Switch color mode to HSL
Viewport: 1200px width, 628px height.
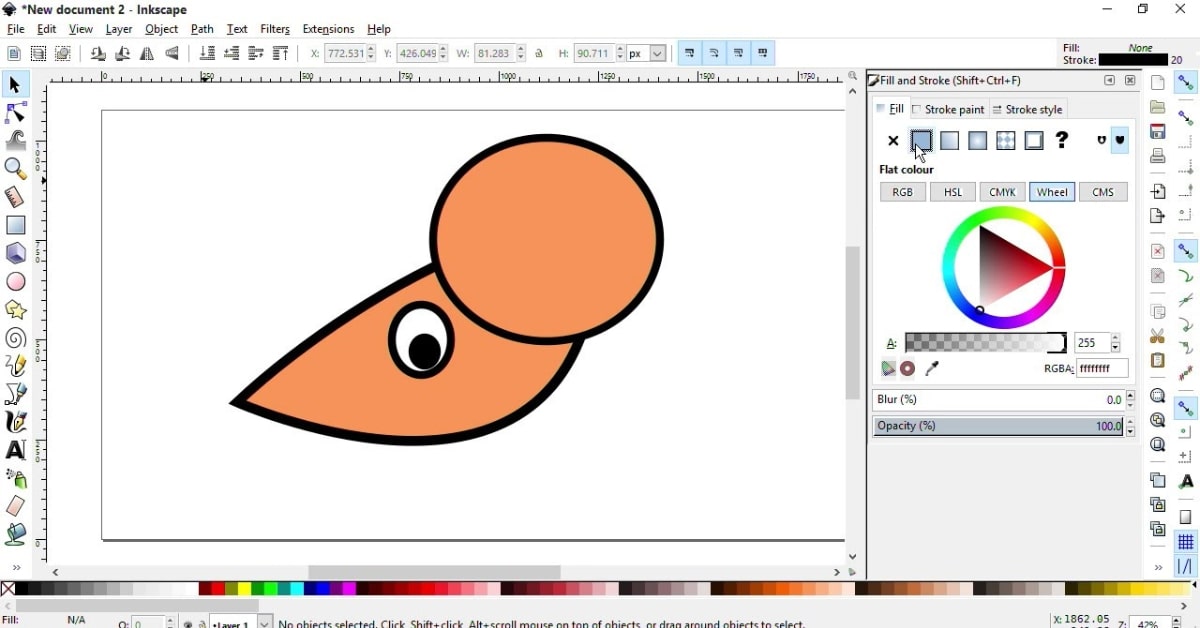point(953,192)
